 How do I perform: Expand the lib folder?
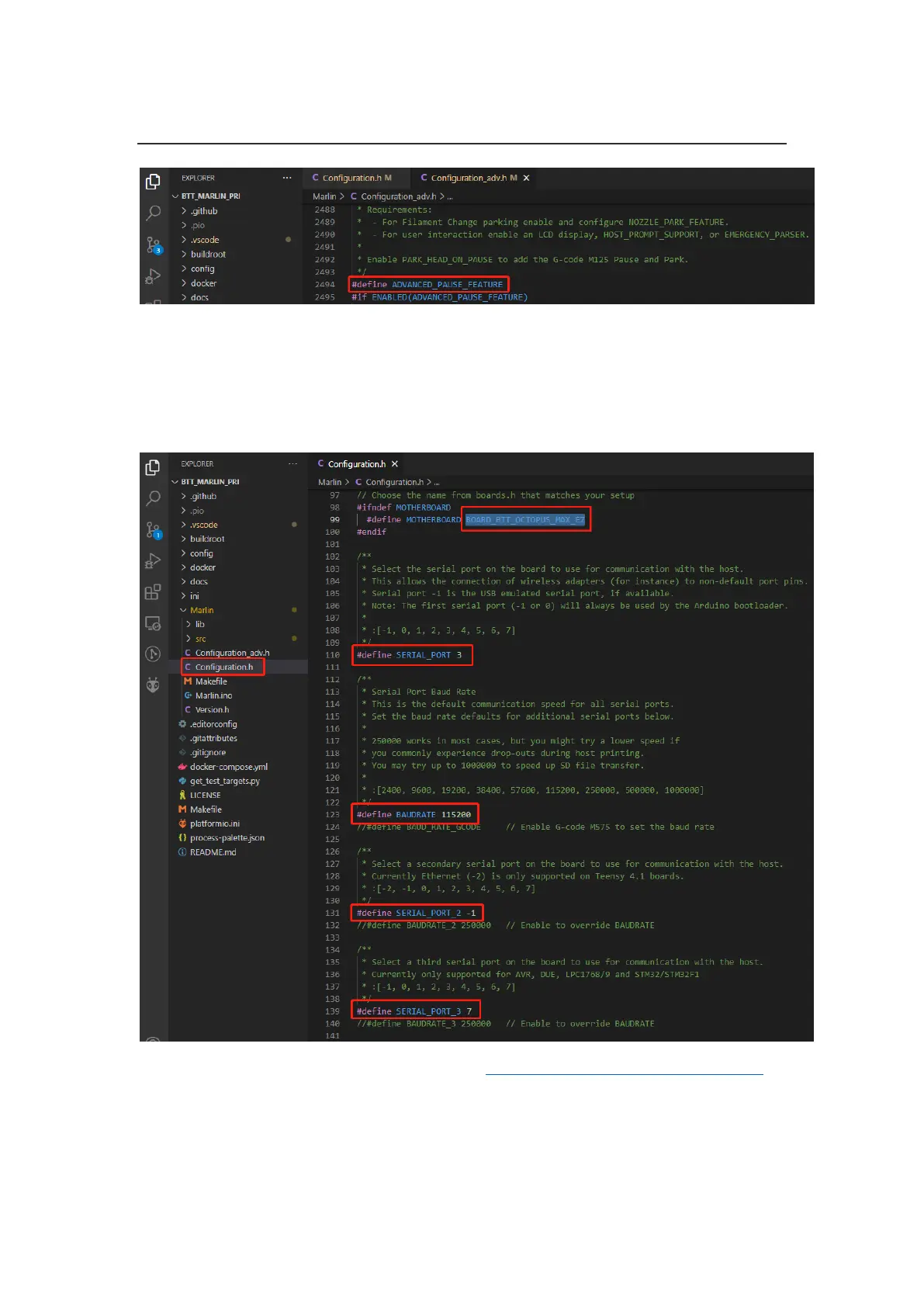click(189, 624)
